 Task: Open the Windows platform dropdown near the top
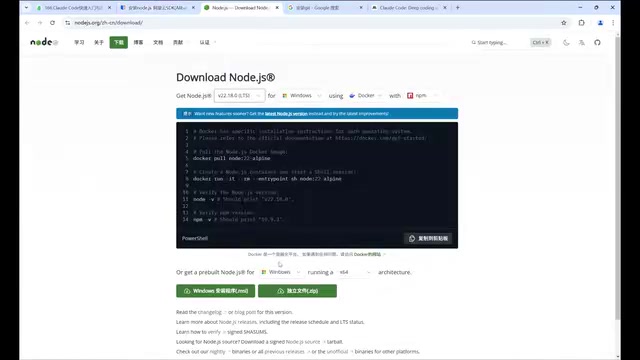coord(302,96)
